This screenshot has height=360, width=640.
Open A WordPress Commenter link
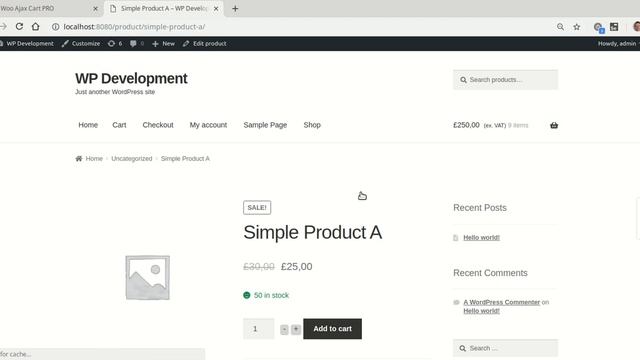coord(502,302)
